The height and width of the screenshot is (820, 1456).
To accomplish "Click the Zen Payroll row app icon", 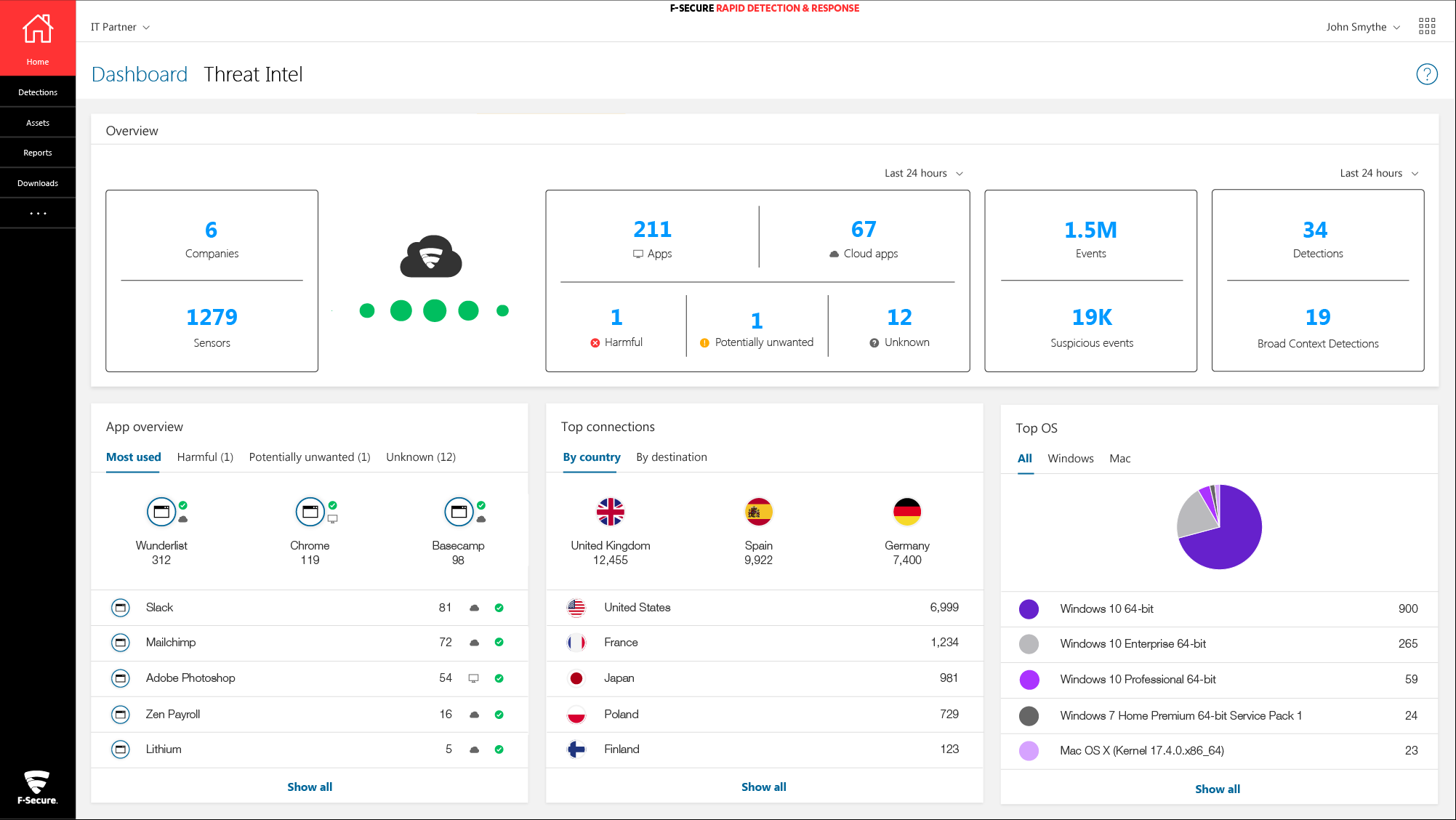I will tap(121, 715).
